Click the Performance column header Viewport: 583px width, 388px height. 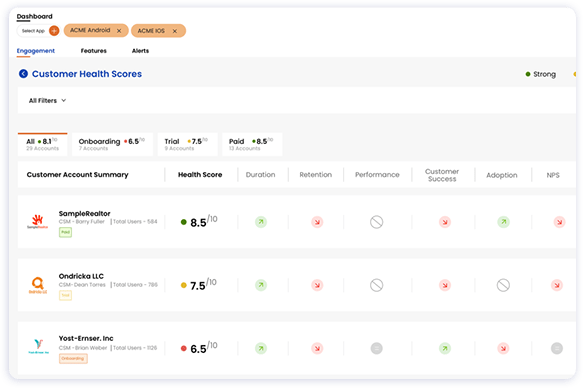point(377,175)
